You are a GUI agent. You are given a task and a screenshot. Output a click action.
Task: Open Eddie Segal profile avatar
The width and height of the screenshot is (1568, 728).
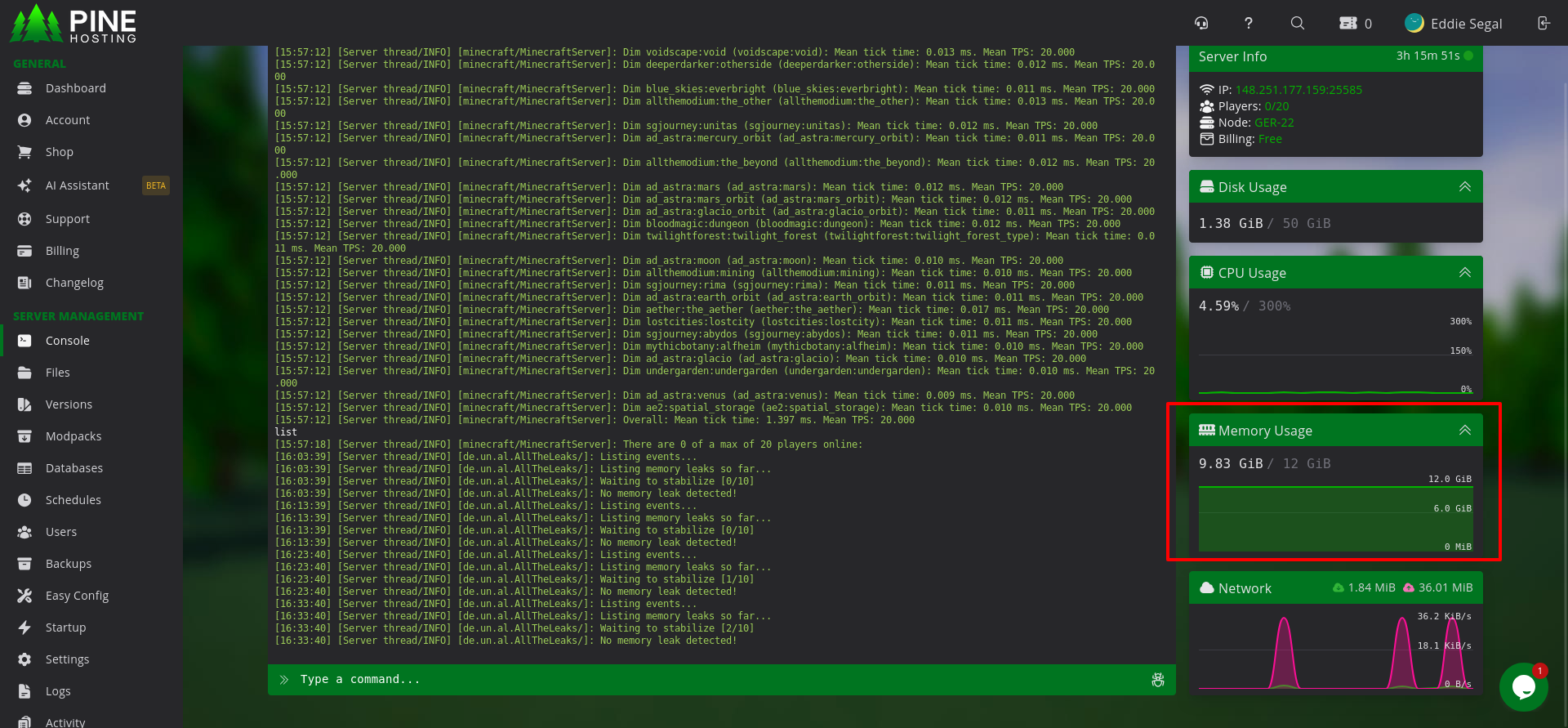click(1414, 23)
